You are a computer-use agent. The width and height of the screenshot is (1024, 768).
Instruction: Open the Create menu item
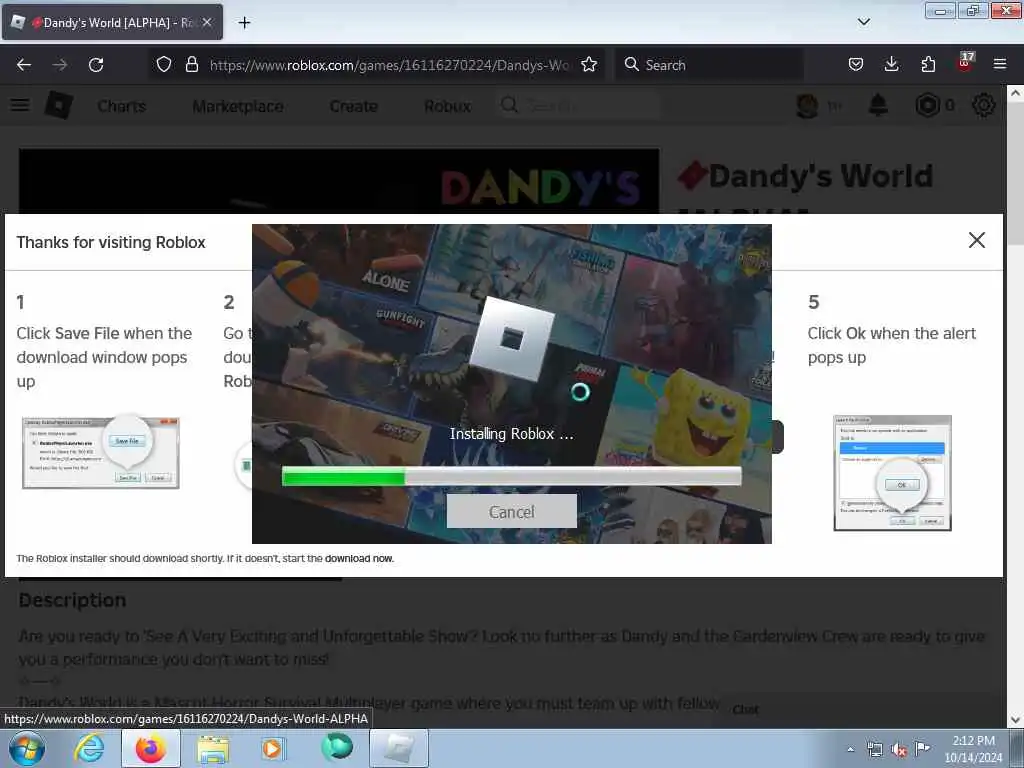click(x=353, y=106)
